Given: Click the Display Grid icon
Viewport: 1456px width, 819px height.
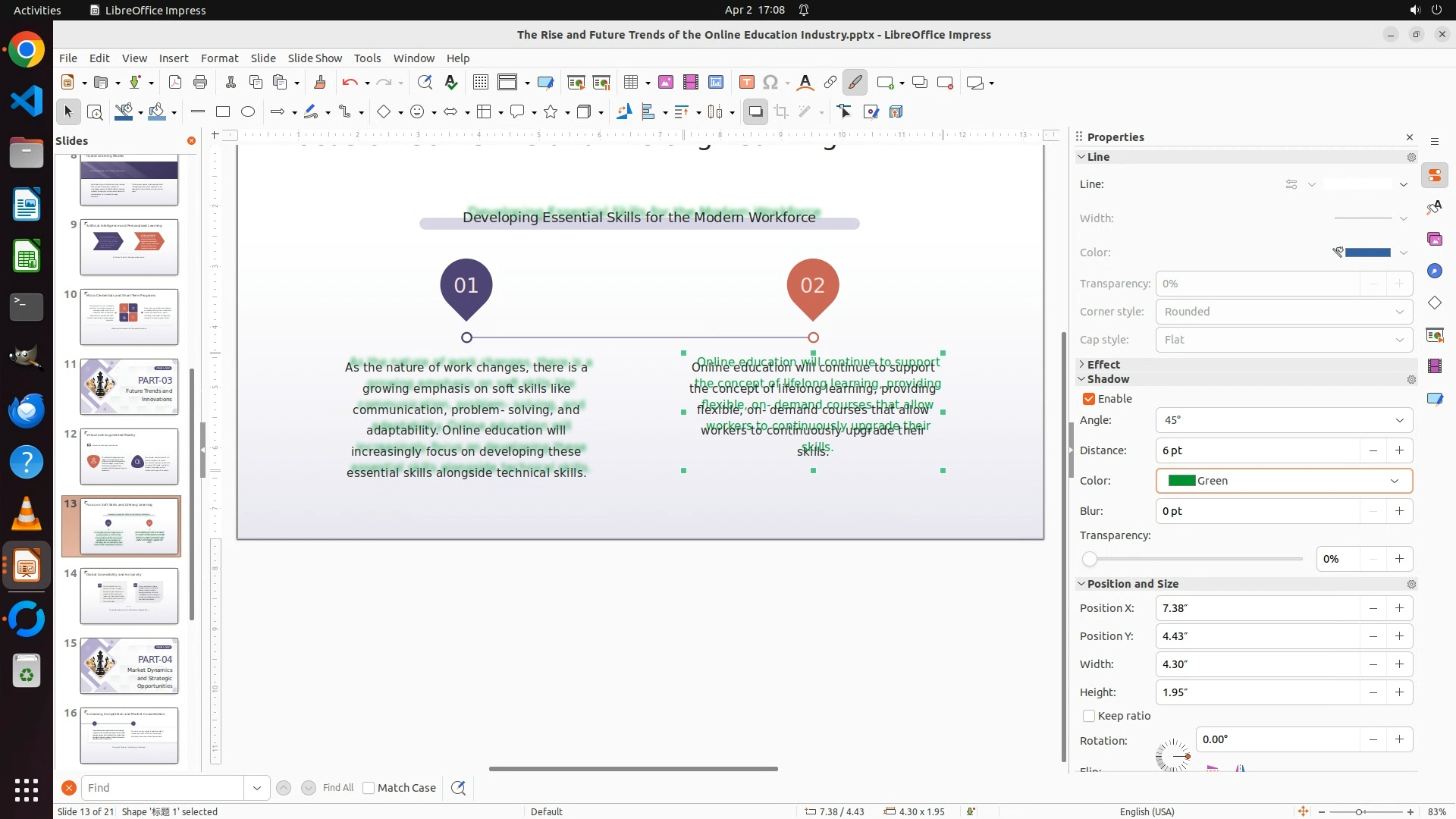Looking at the screenshot, I should (480, 83).
